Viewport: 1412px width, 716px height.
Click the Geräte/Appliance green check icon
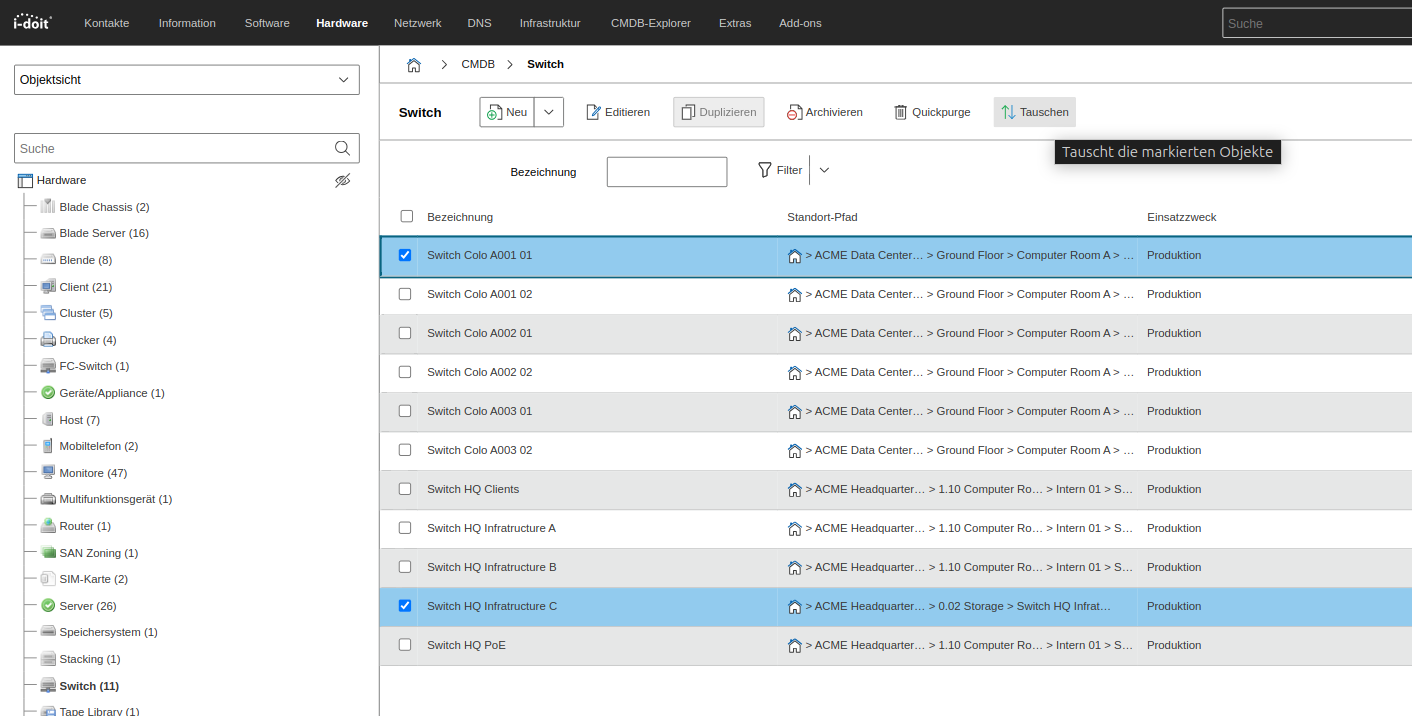tap(48, 393)
